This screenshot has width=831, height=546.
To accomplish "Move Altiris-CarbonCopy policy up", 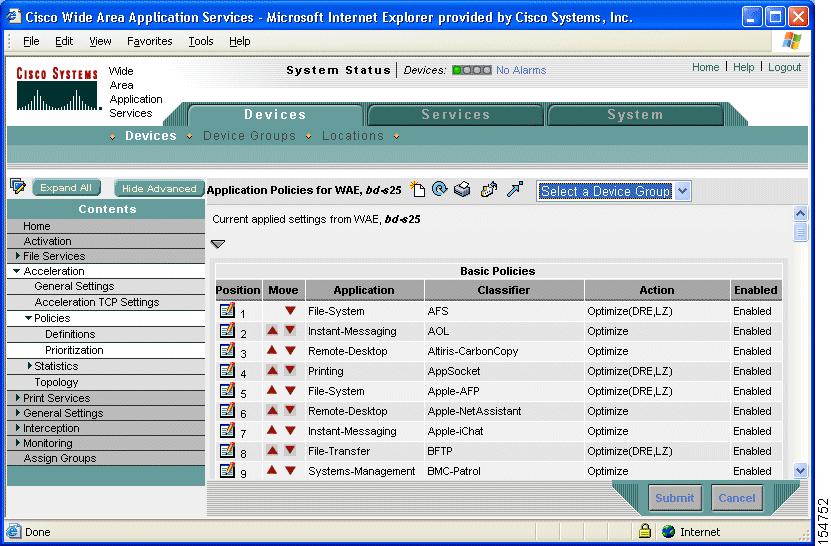I will tap(272, 350).
